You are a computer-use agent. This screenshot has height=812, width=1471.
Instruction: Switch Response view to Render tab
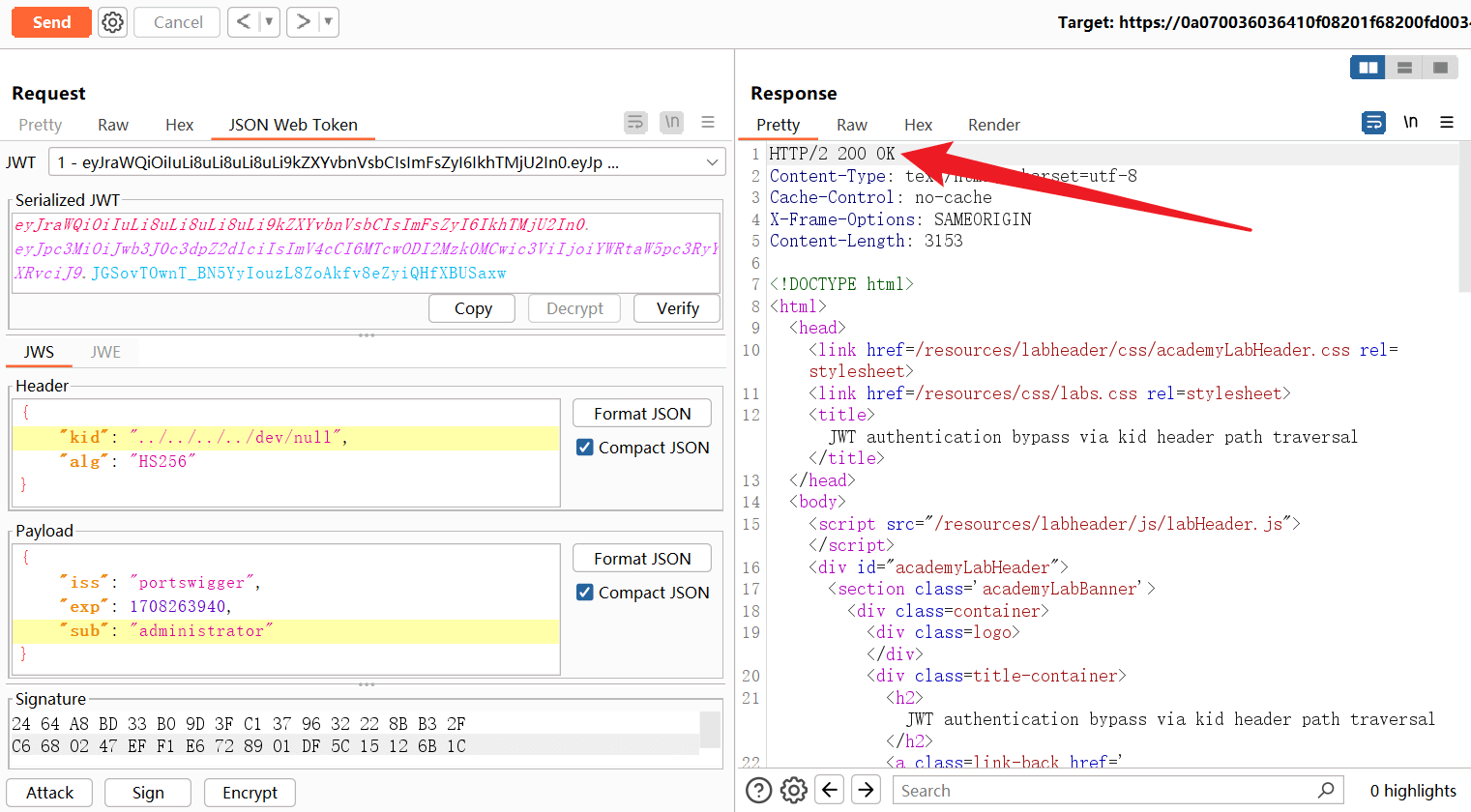point(994,125)
